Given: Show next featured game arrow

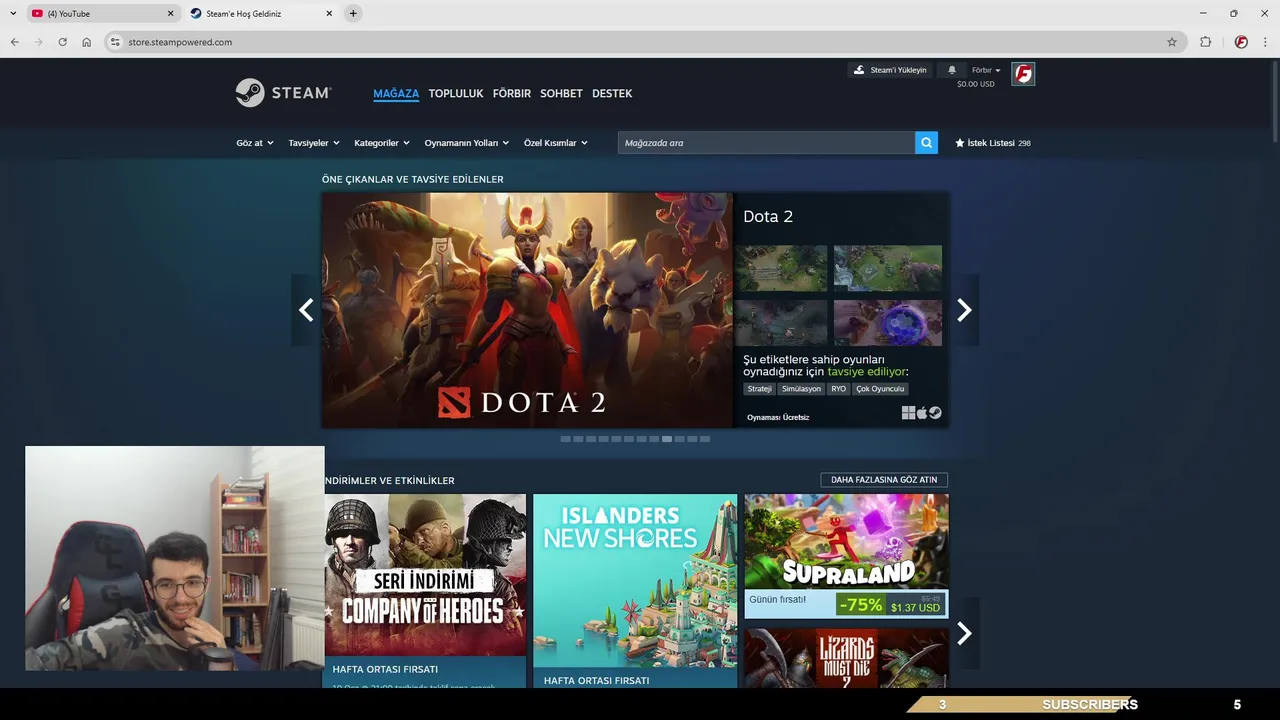Looking at the screenshot, I should (x=964, y=310).
